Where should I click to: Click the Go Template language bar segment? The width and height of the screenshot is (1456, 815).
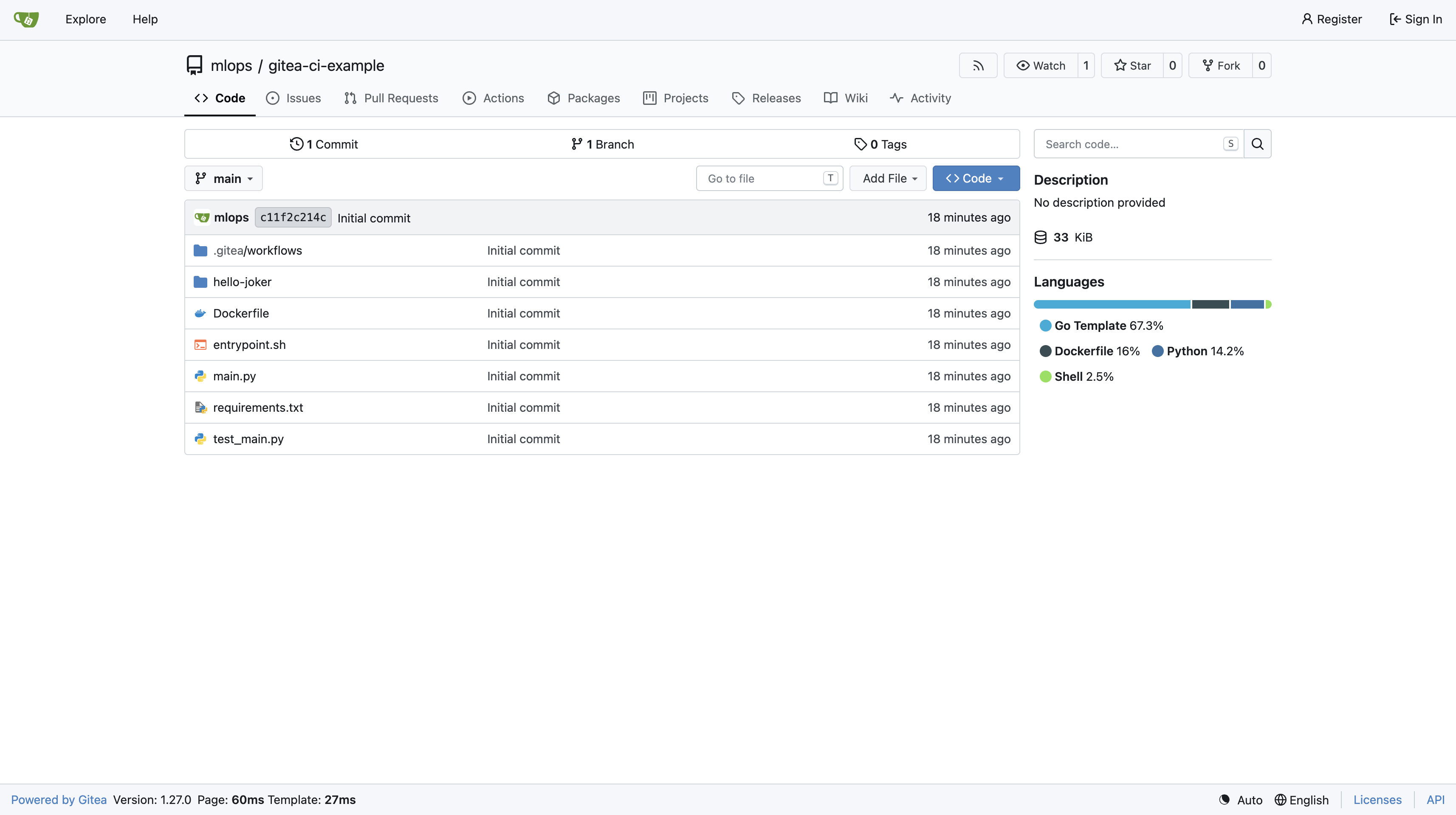[x=1112, y=304]
